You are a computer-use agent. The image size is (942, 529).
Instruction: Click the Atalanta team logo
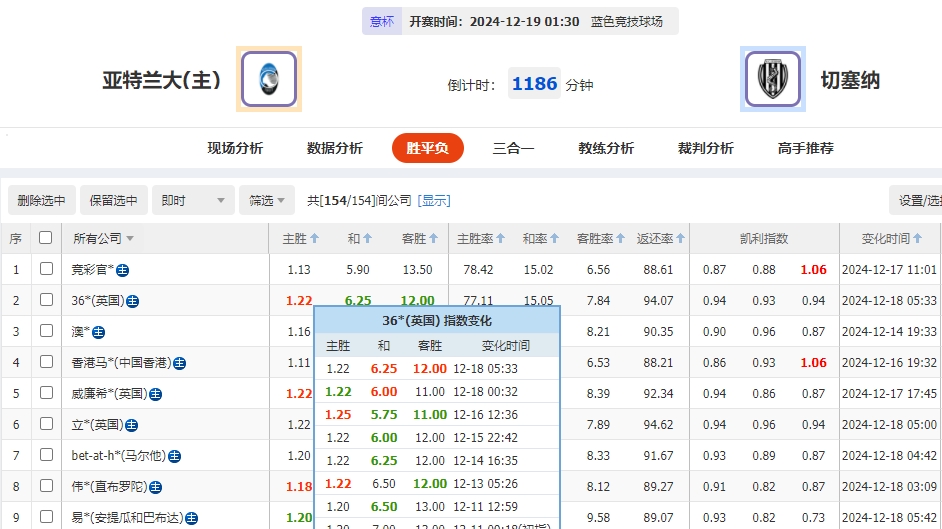[268, 79]
